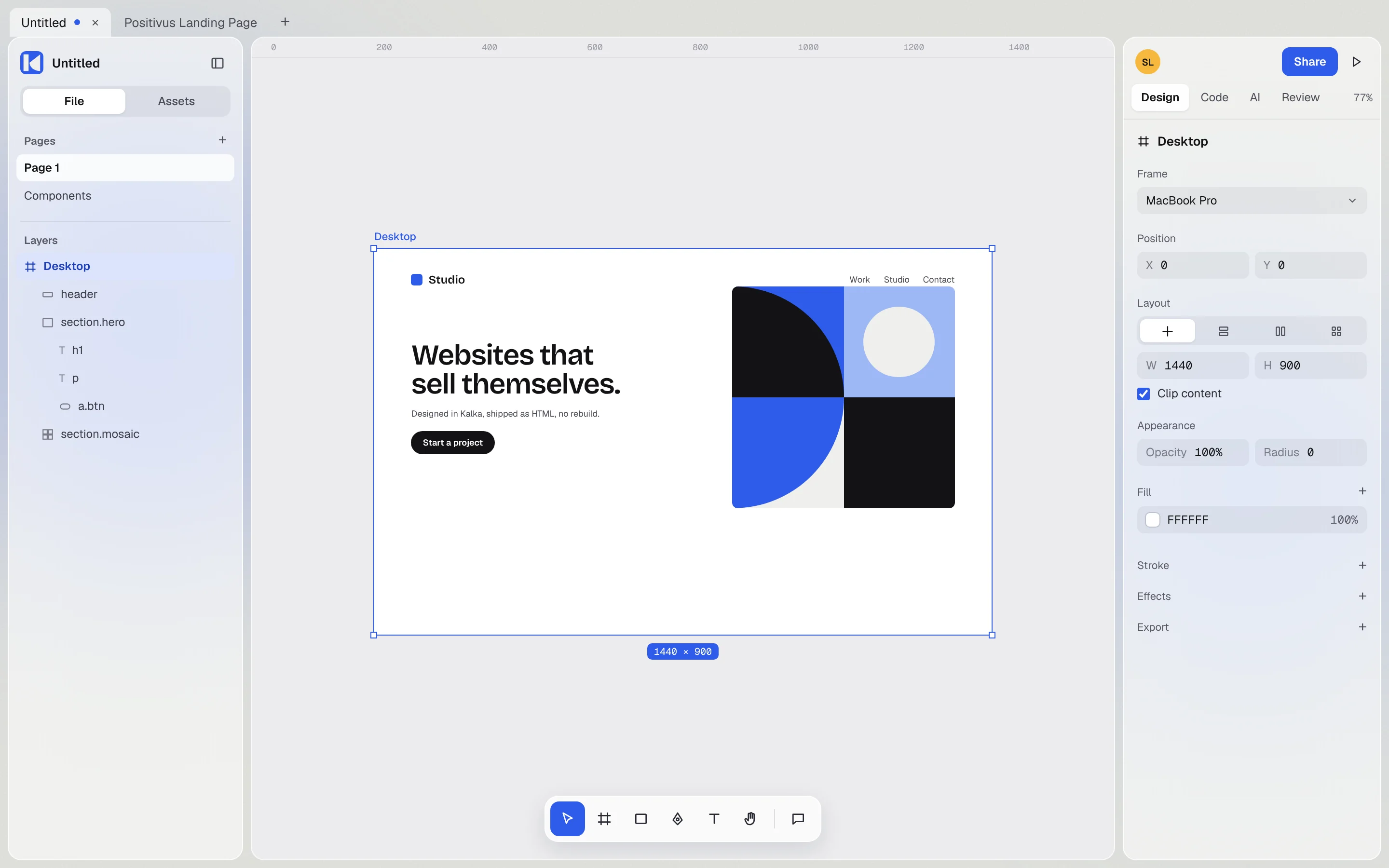Collapse the left sidebar panel icon
Viewport: 1389px width, 868px height.
[218, 63]
